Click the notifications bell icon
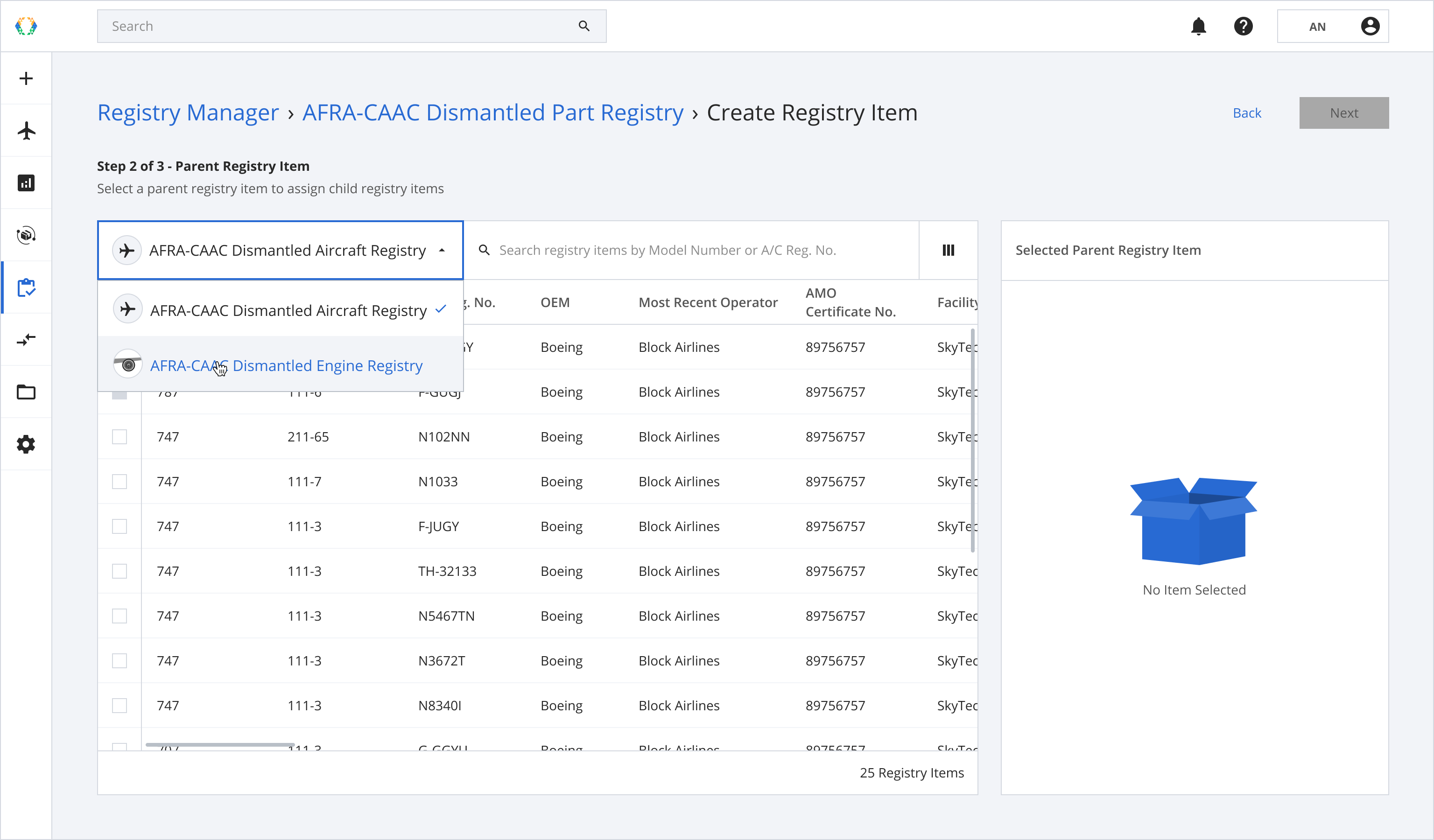1434x840 pixels. point(1198,26)
